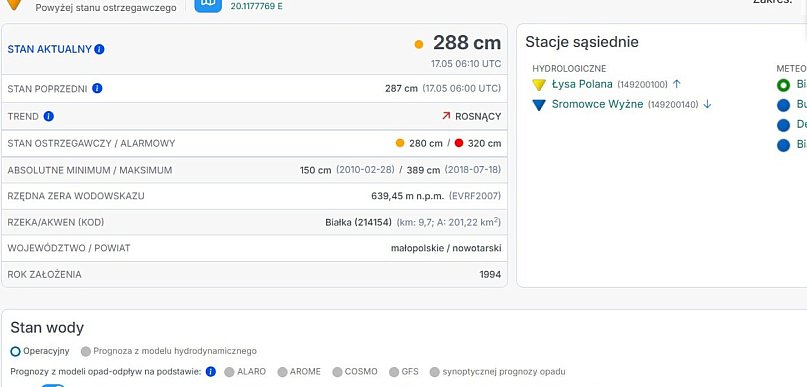Click the 320 cm alarm level value
This screenshot has height=387, width=807.
(x=484, y=143)
